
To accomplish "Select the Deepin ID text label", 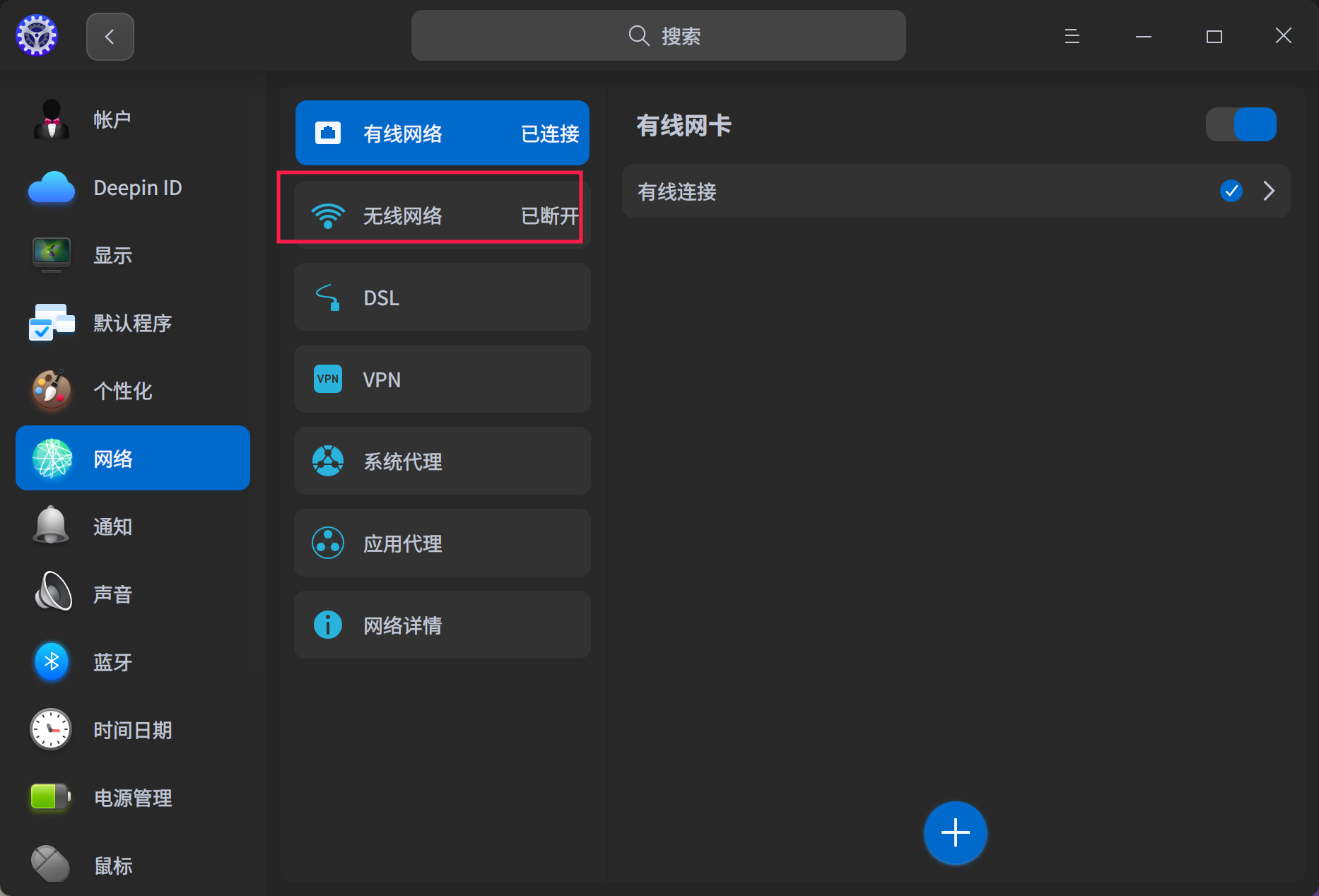I will tap(138, 188).
